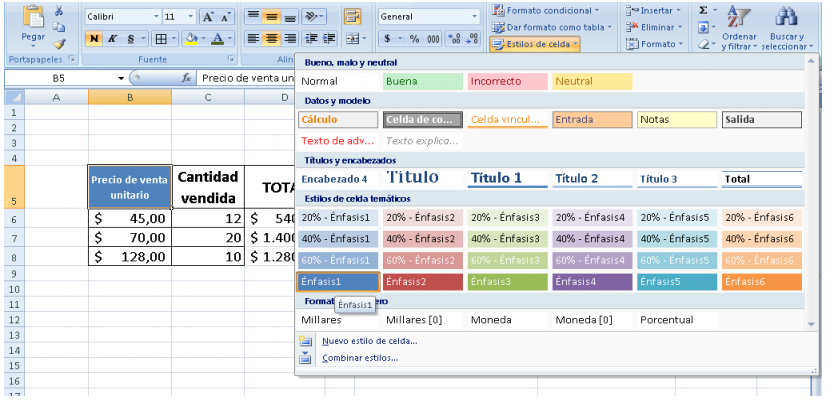Open the Fuente dialog launcher
This screenshot has width=839, height=403.
click(231, 59)
